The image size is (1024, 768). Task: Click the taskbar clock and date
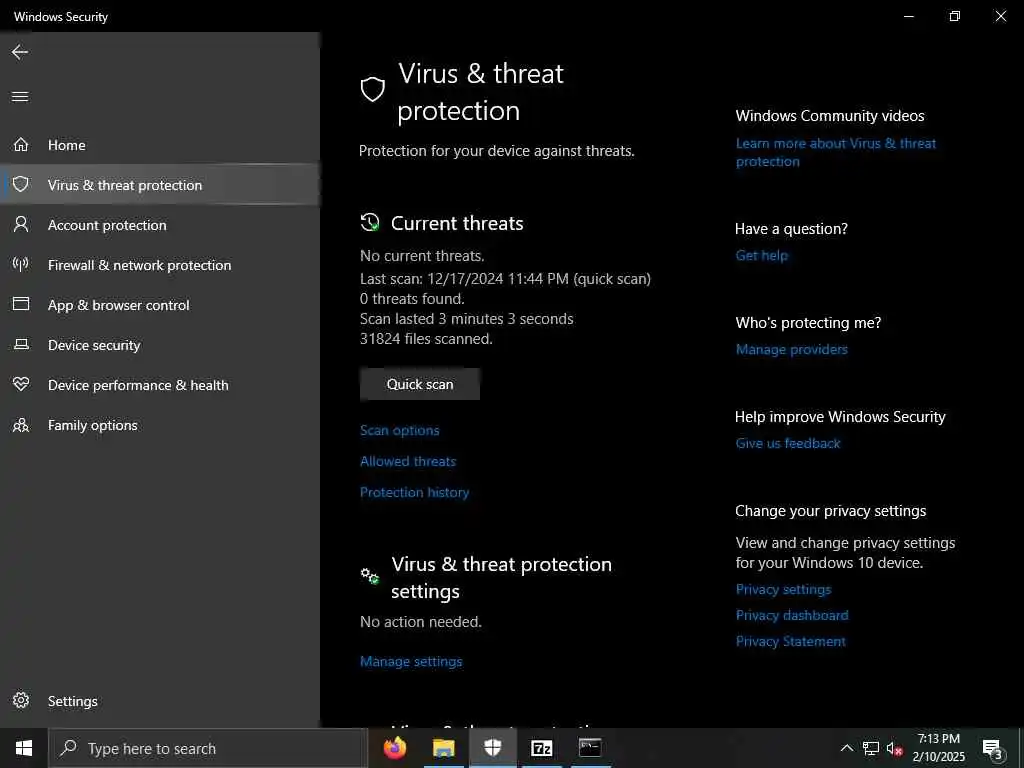point(938,748)
